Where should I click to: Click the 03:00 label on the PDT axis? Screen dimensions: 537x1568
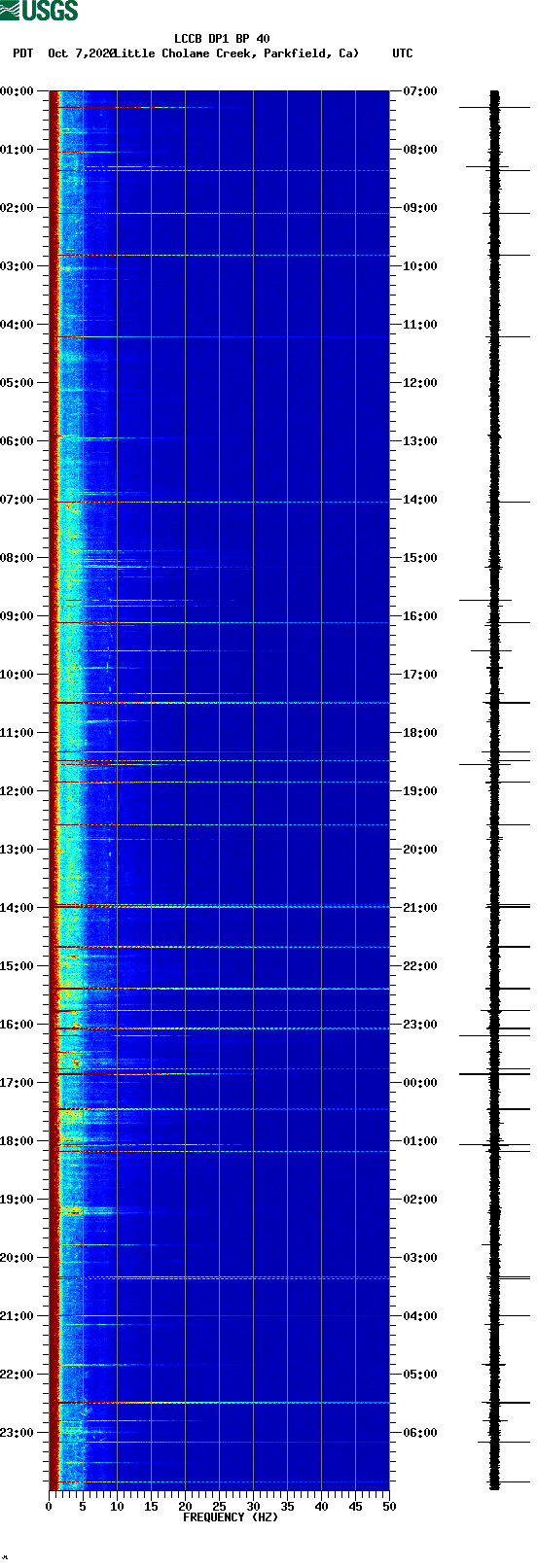[x=18, y=266]
